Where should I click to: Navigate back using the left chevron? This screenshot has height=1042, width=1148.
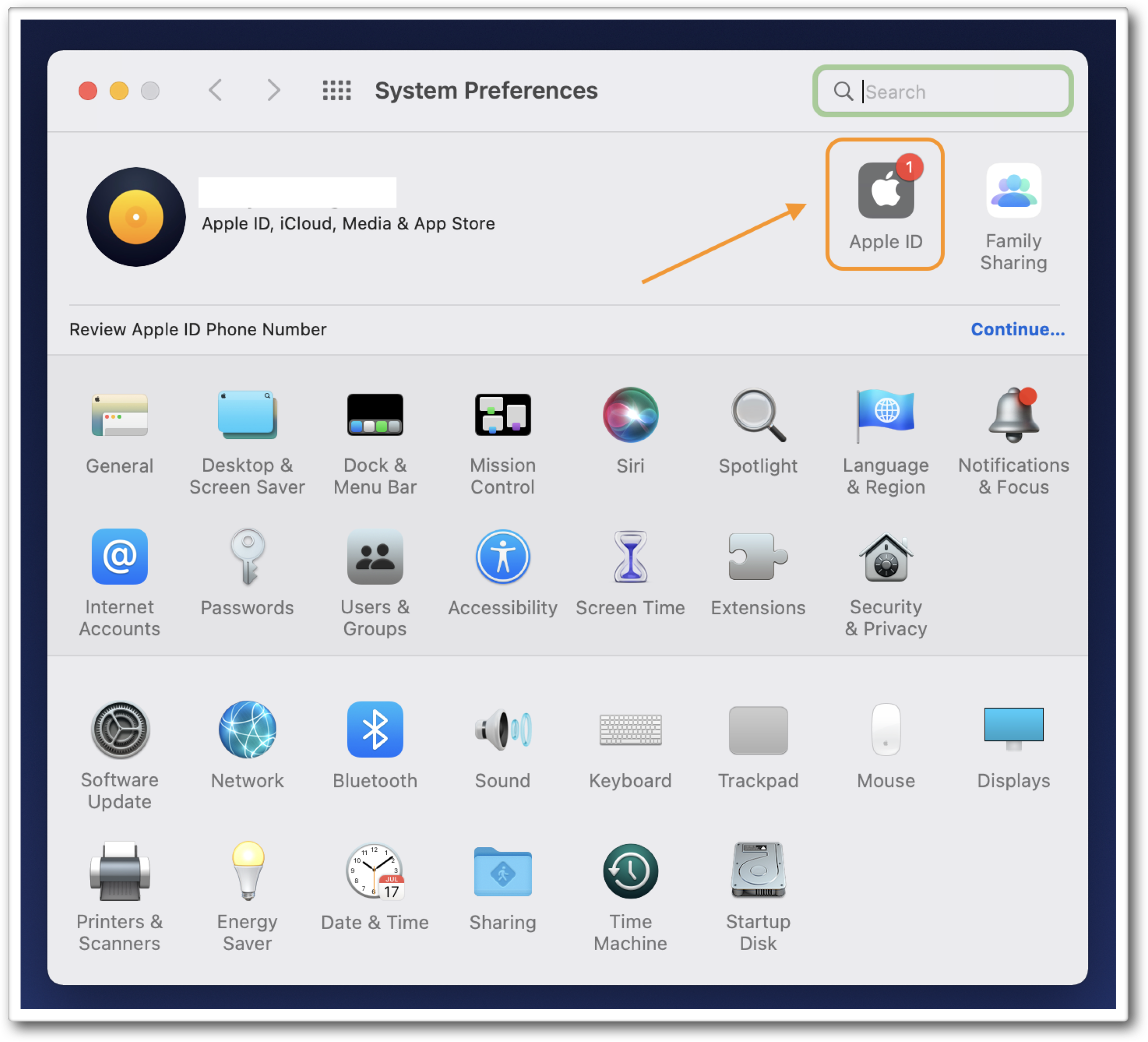point(216,90)
